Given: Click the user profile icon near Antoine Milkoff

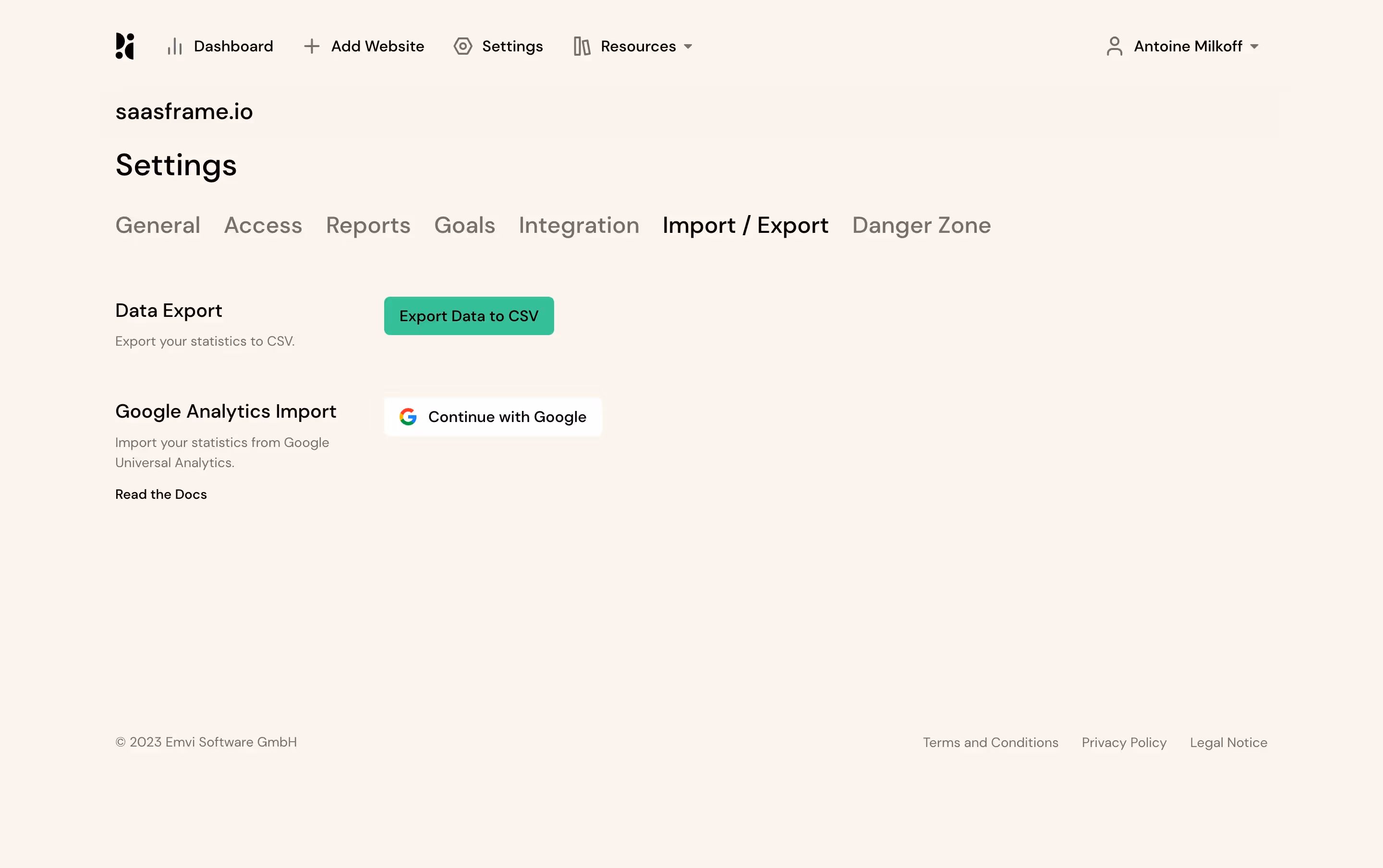Looking at the screenshot, I should point(1114,46).
